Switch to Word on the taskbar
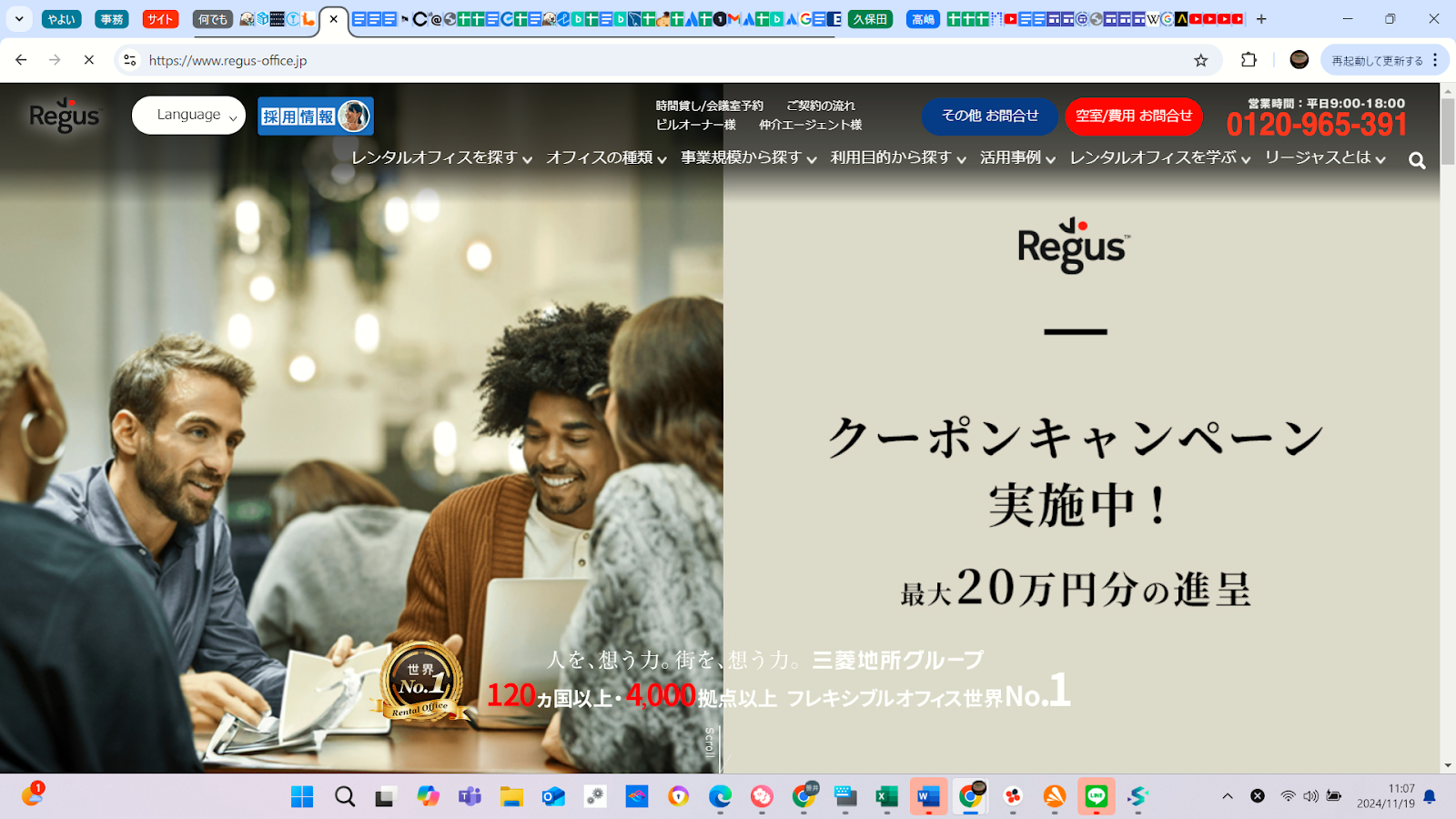The width and height of the screenshot is (1456, 819). point(928,797)
